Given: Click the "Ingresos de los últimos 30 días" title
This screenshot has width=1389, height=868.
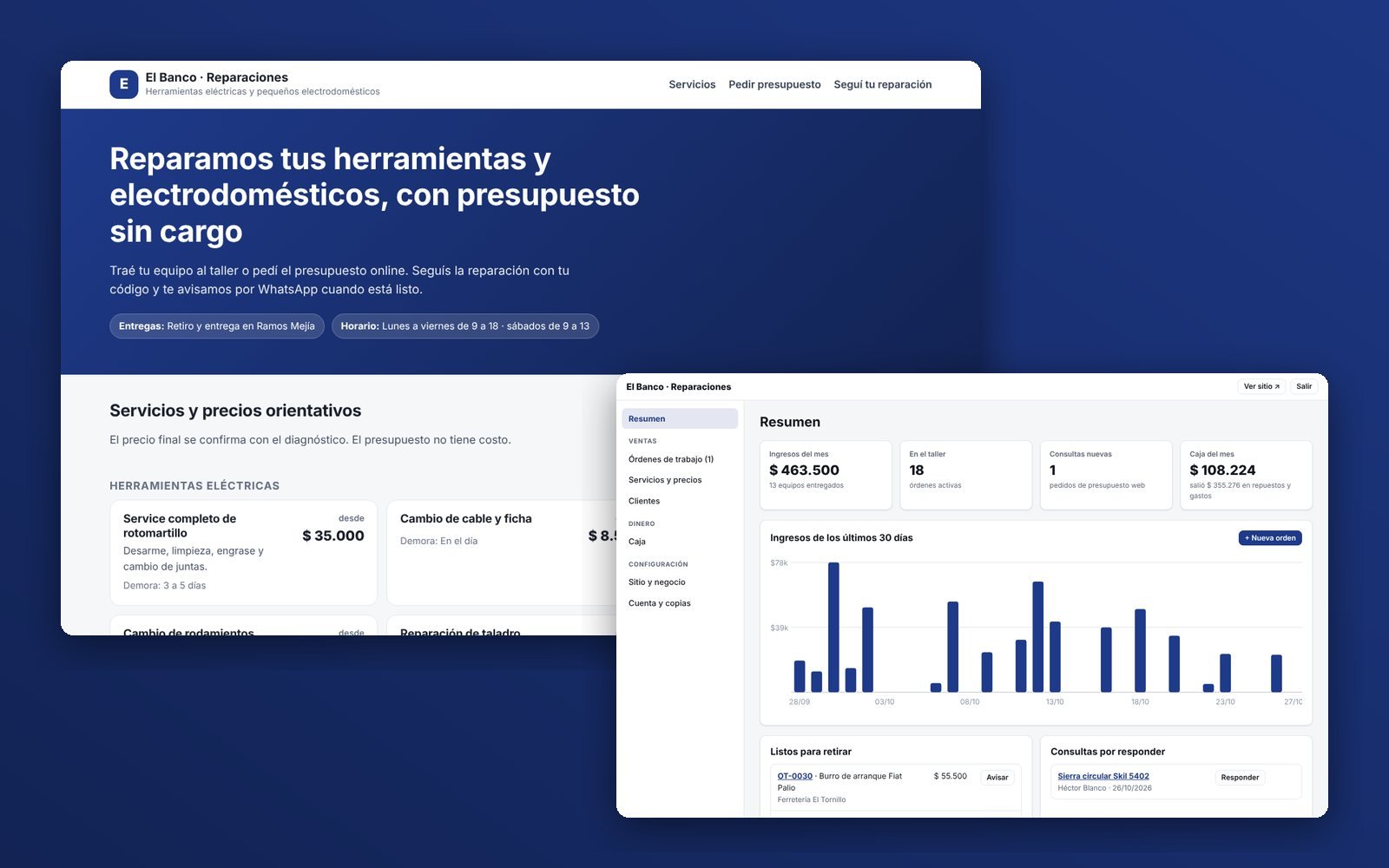Looking at the screenshot, I should tap(841, 538).
